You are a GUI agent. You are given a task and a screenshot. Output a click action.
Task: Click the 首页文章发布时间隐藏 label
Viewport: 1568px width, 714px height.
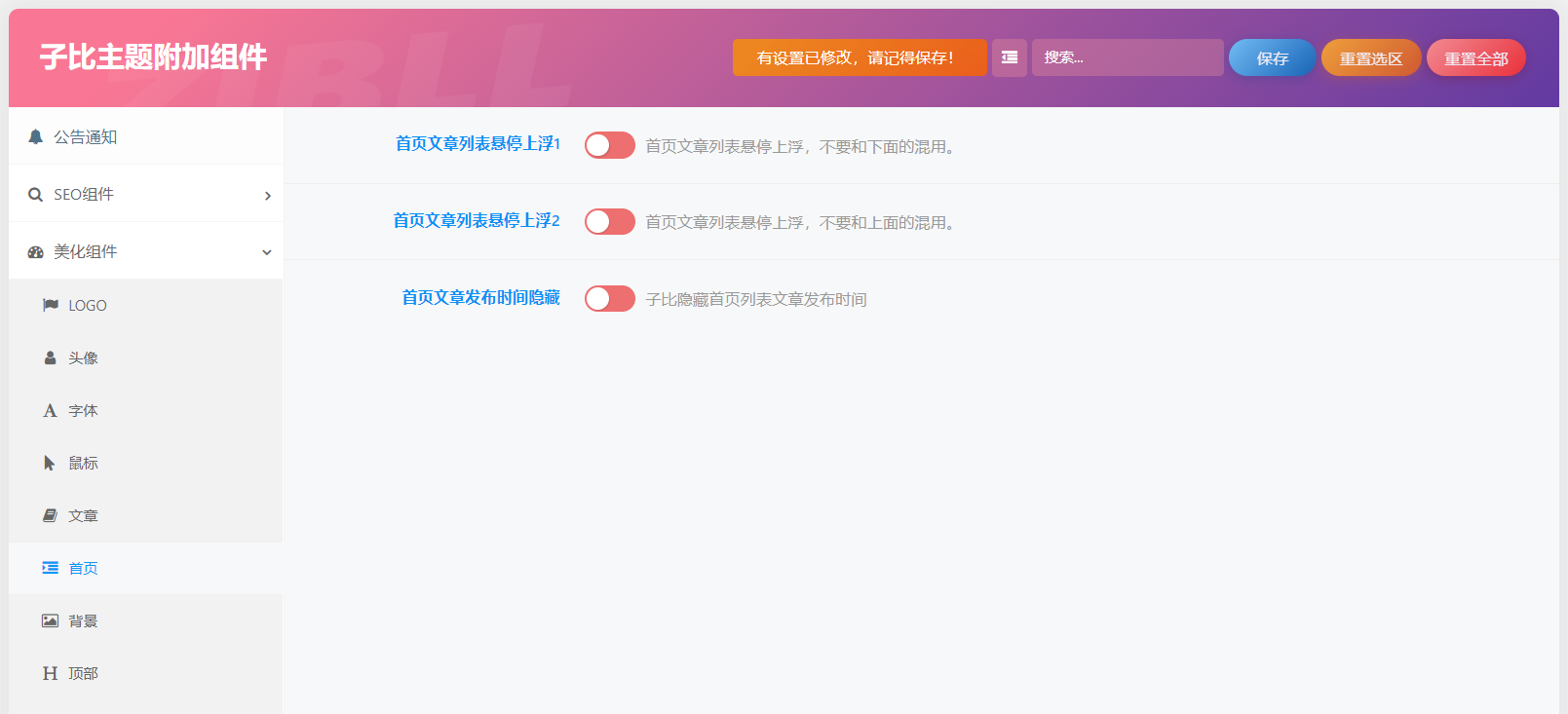click(x=481, y=297)
